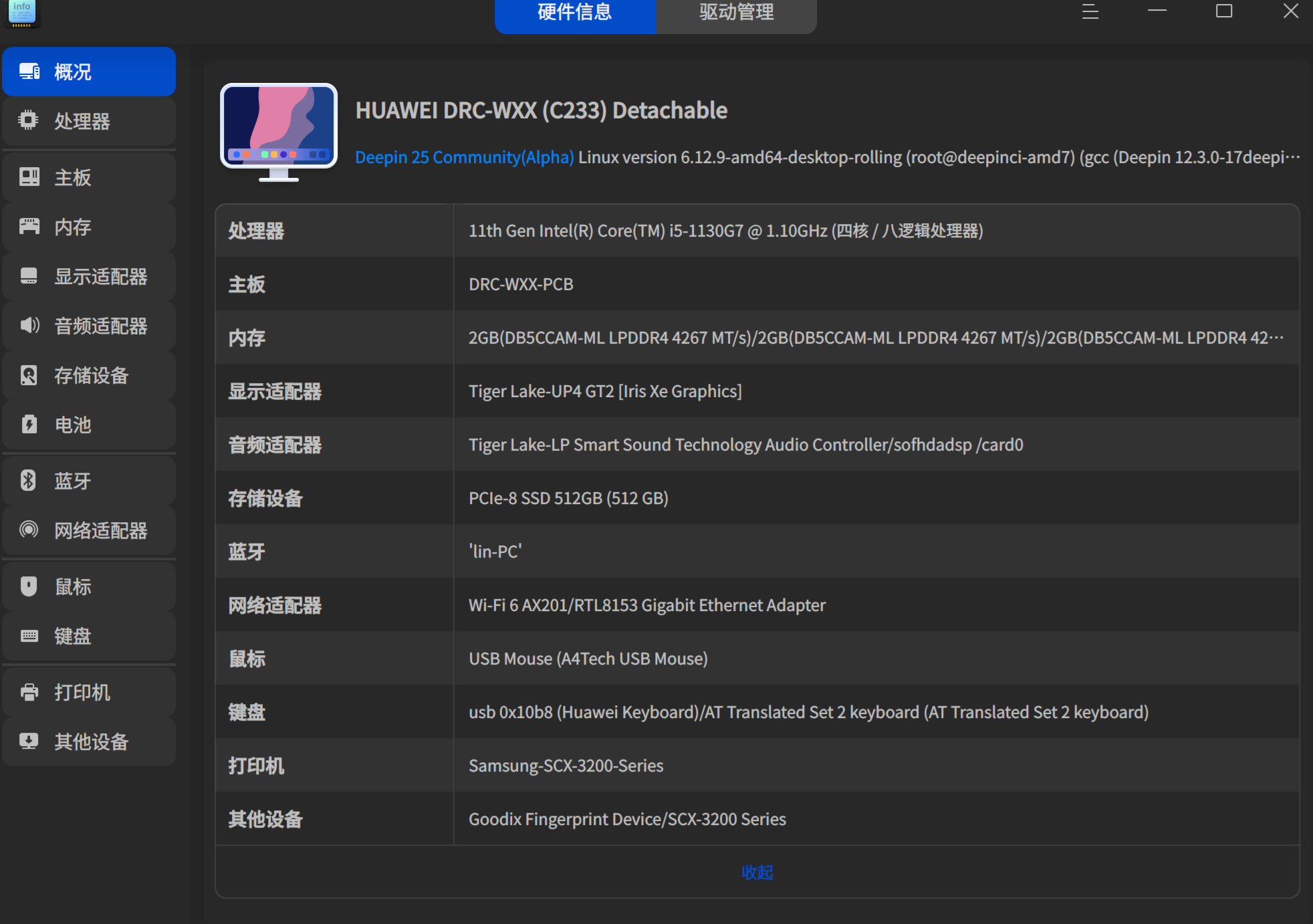Open the 打印机 printer icon

[x=29, y=691]
